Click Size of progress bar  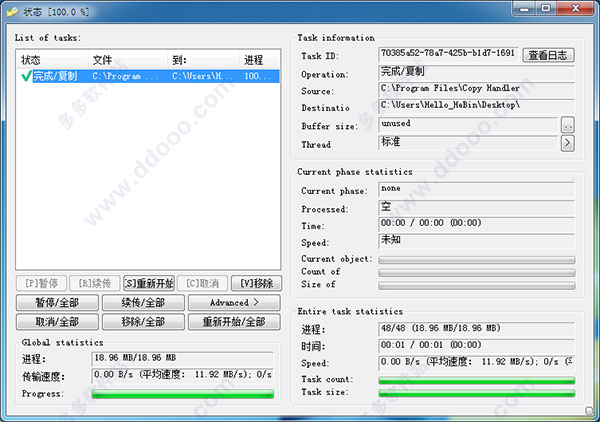point(476,285)
